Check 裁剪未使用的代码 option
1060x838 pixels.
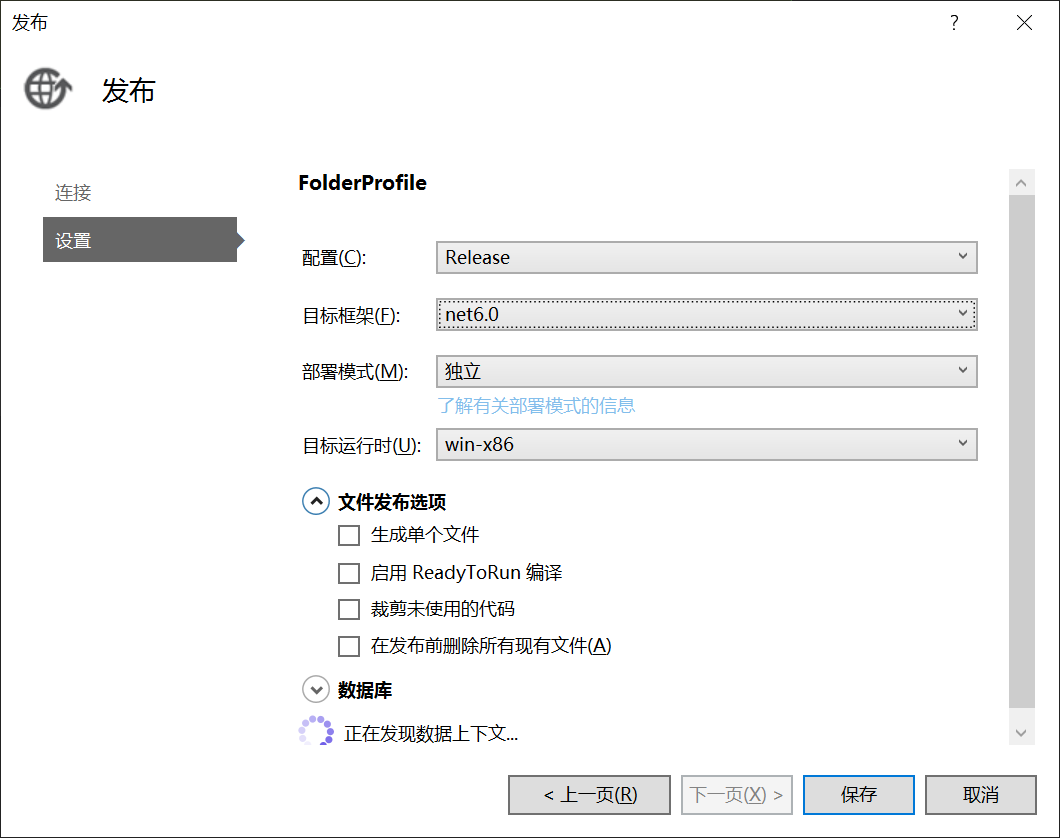[349, 609]
